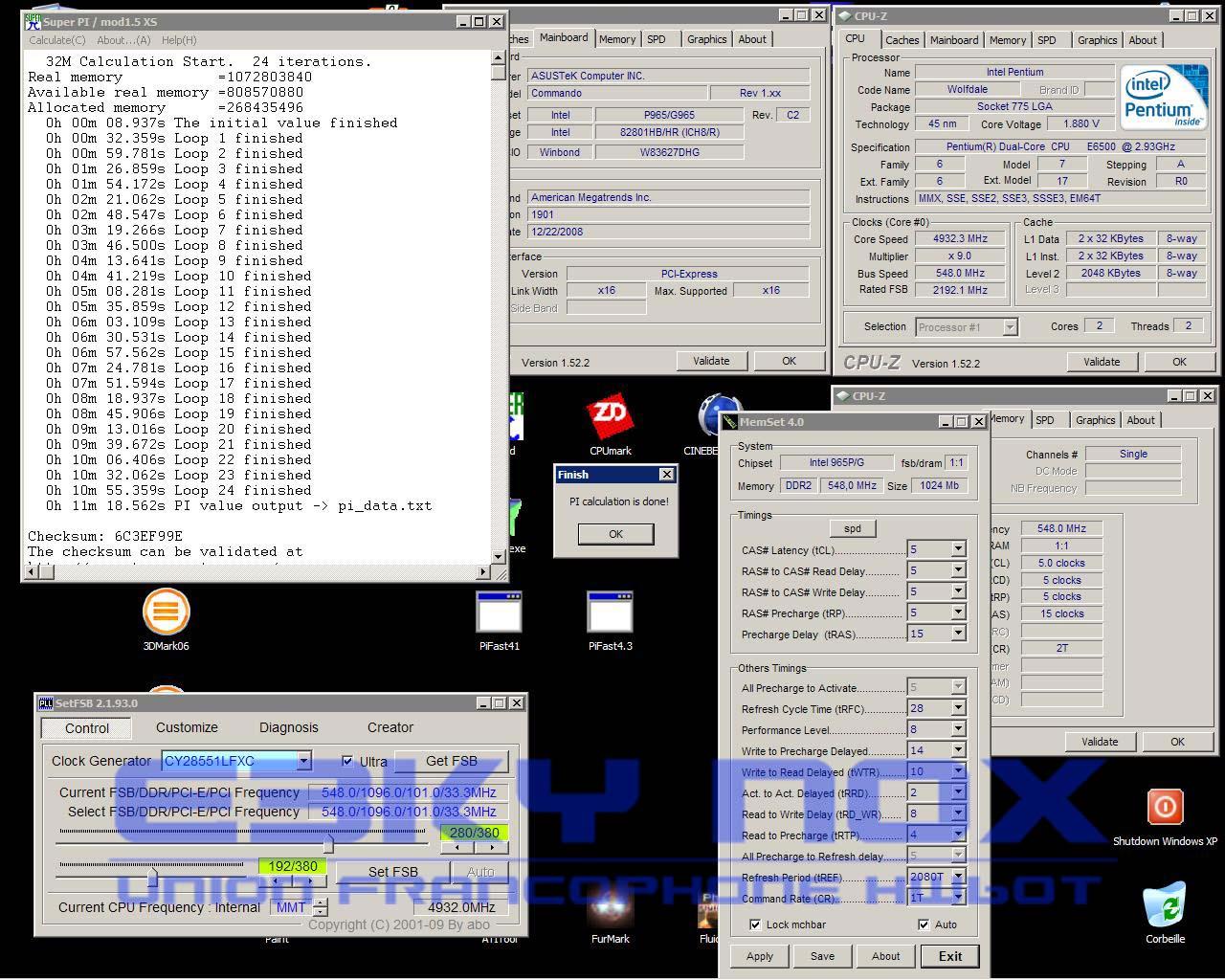Click Apply in MemSet
Screen dimensions: 1225x980
click(760, 956)
